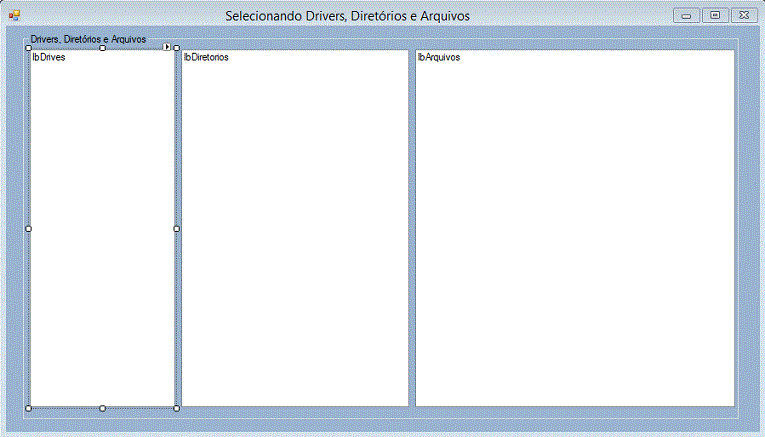Select the lbDiretorios list box
This screenshot has width=765, height=437.
(295, 230)
